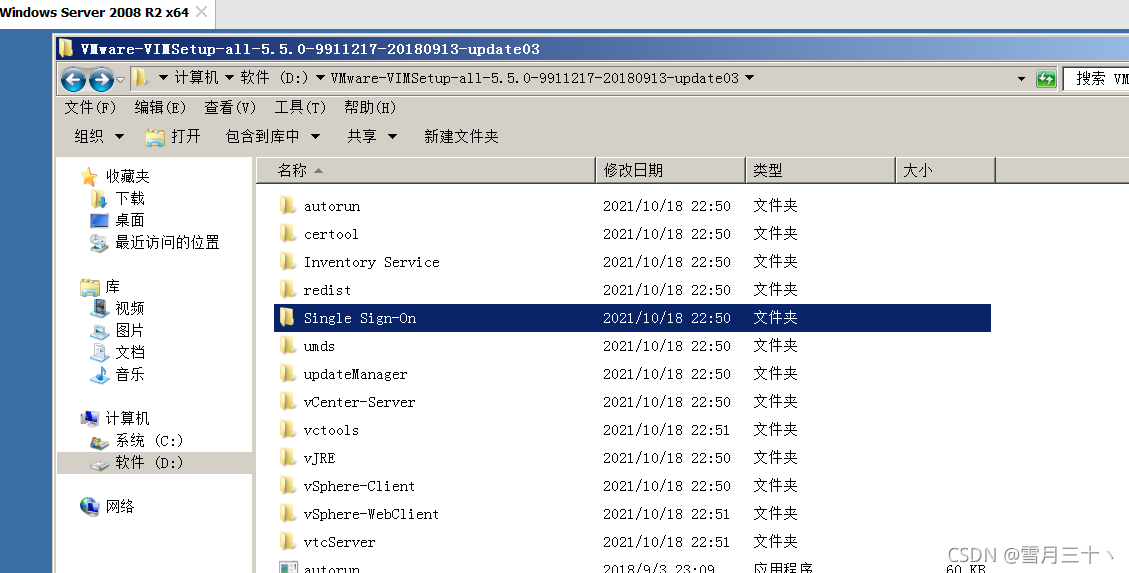Viewport: 1129px width, 573px height.
Task: Sort by the 名称 column header
Action: [426, 171]
